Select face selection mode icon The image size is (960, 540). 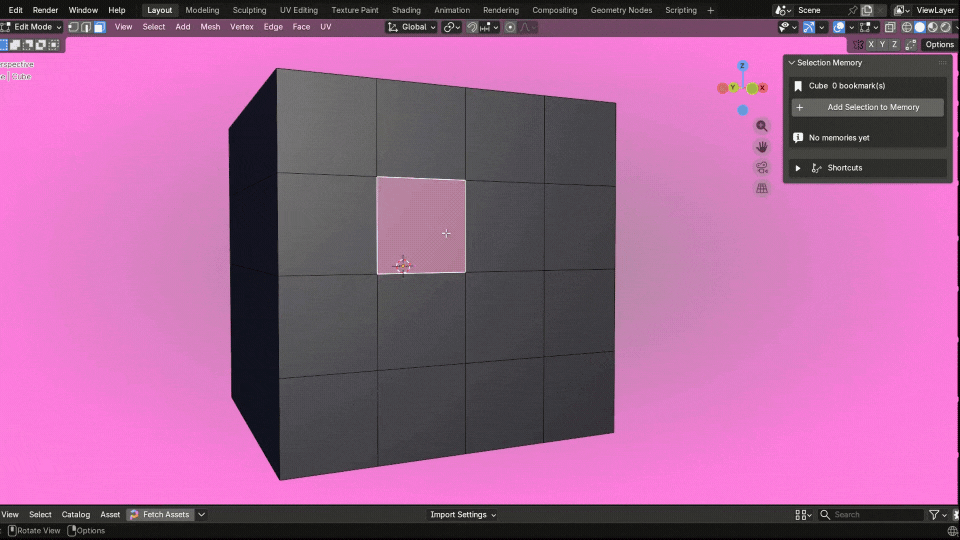pos(99,27)
